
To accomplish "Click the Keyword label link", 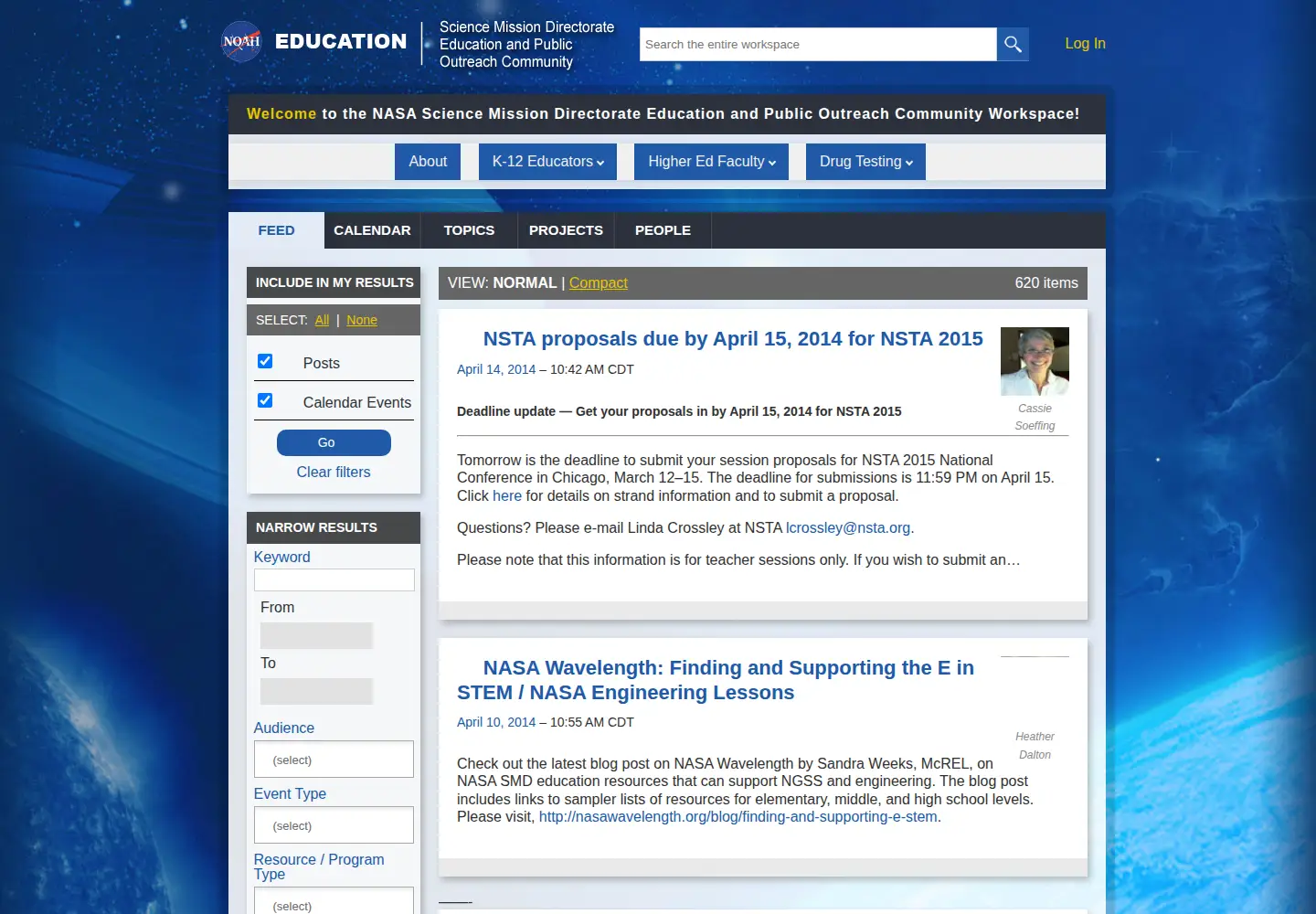I will coord(281,557).
